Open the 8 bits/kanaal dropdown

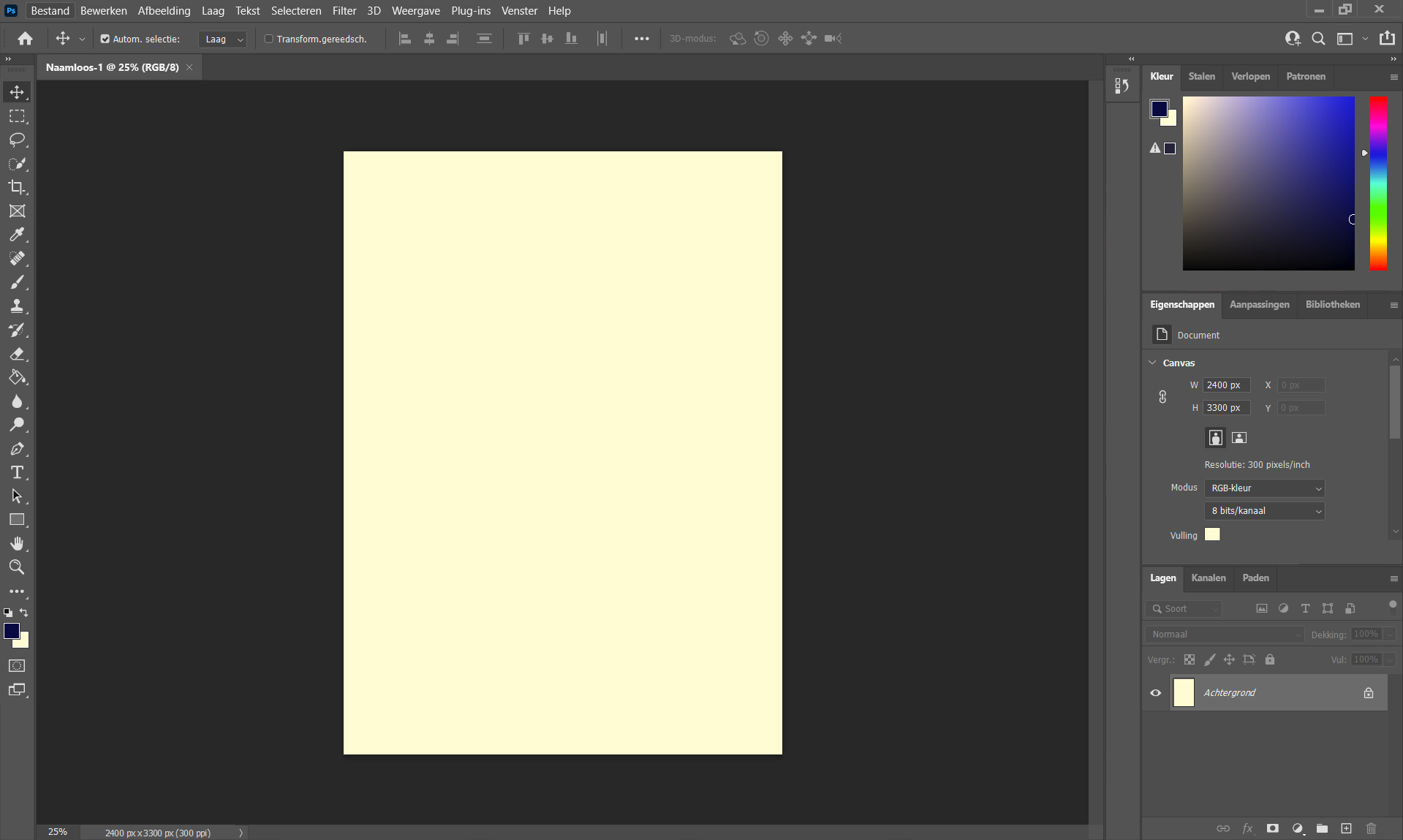tap(1264, 511)
